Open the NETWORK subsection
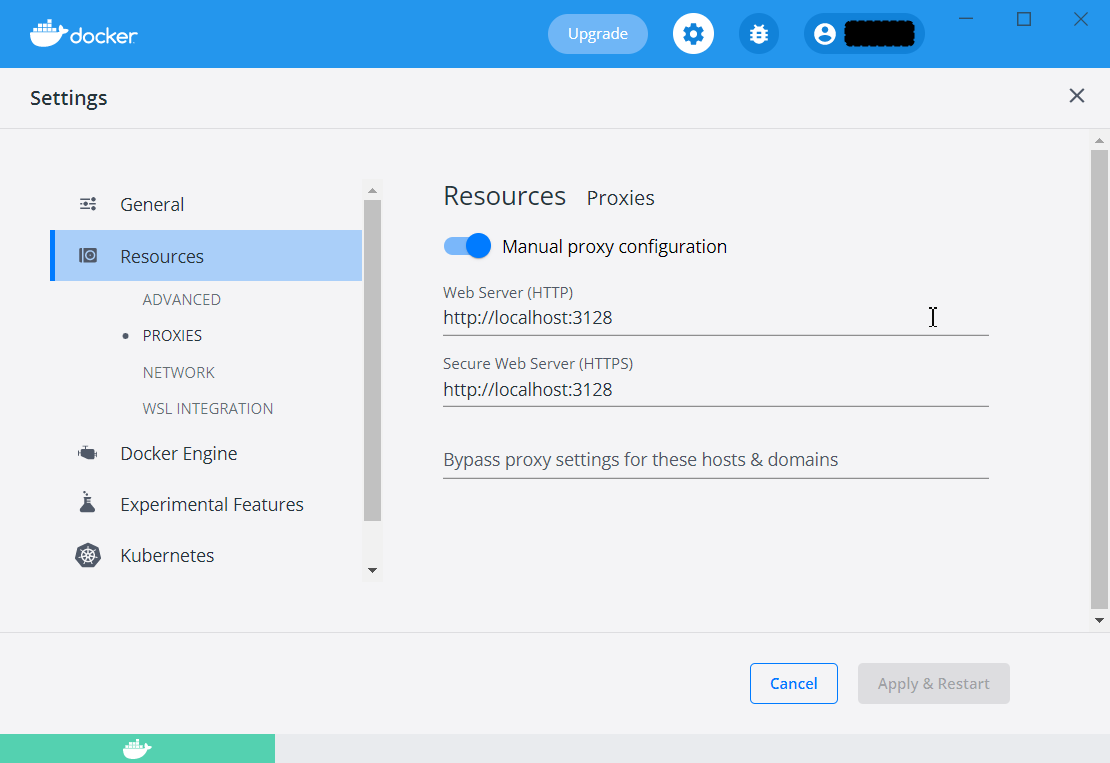The image size is (1110, 763). click(x=178, y=372)
